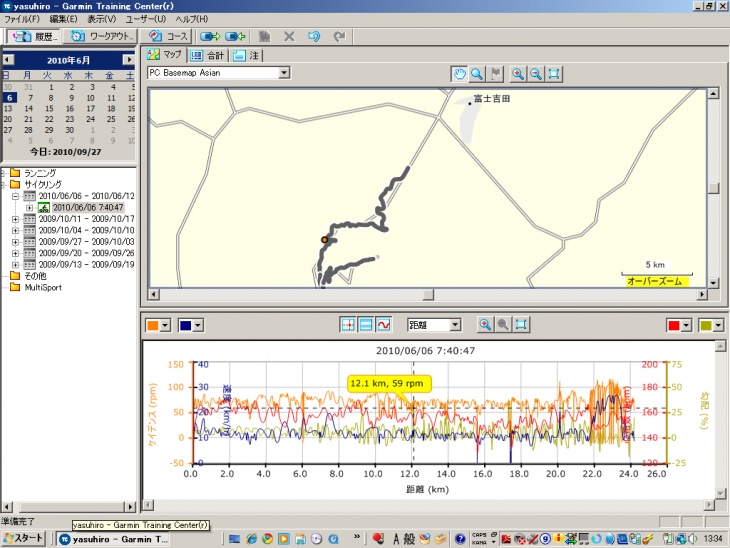Click the Garmin Training Center taskbar button
Viewport: 730px width, 548px height.
113,539
